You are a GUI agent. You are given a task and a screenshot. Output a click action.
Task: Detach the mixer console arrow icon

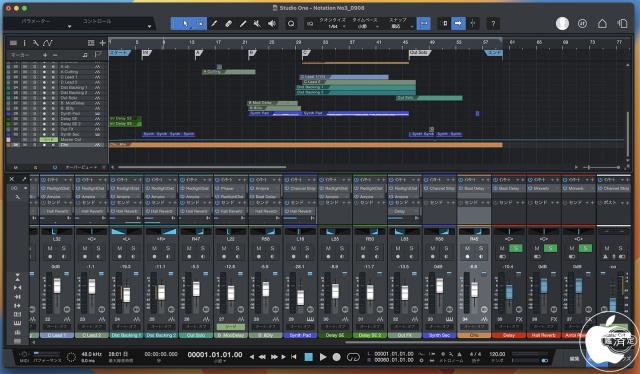pos(24,179)
